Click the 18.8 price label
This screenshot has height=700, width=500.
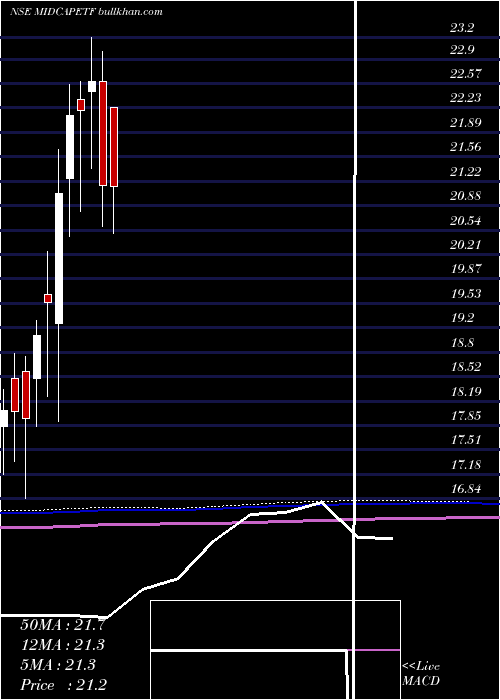[x=462, y=343]
